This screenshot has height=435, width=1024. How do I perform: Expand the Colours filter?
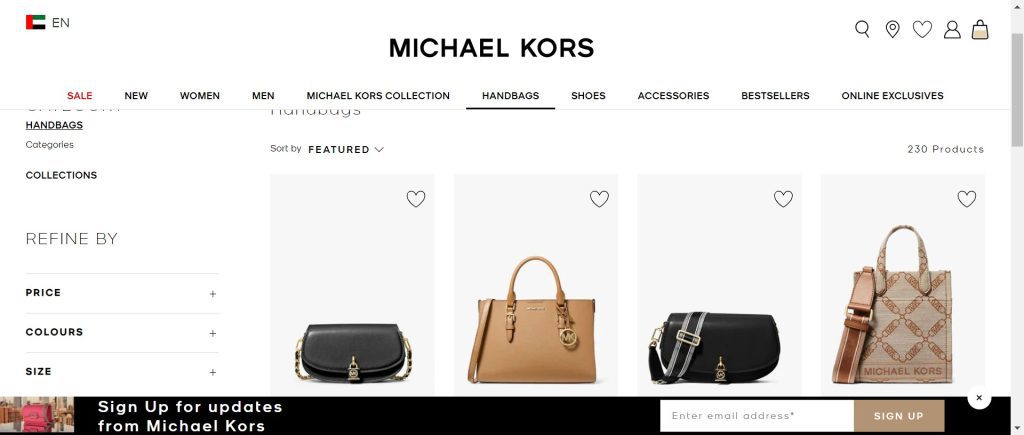pos(121,332)
